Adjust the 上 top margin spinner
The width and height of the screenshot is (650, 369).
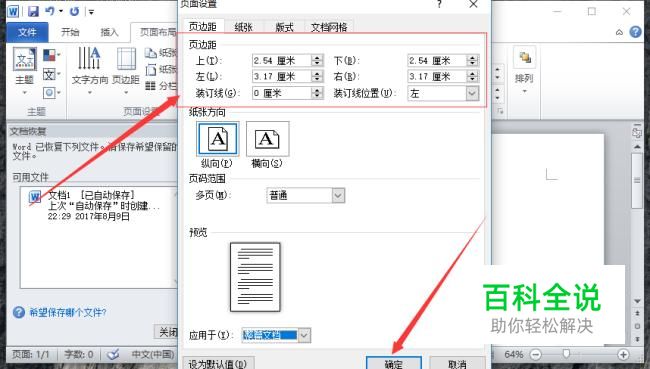pos(317,61)
